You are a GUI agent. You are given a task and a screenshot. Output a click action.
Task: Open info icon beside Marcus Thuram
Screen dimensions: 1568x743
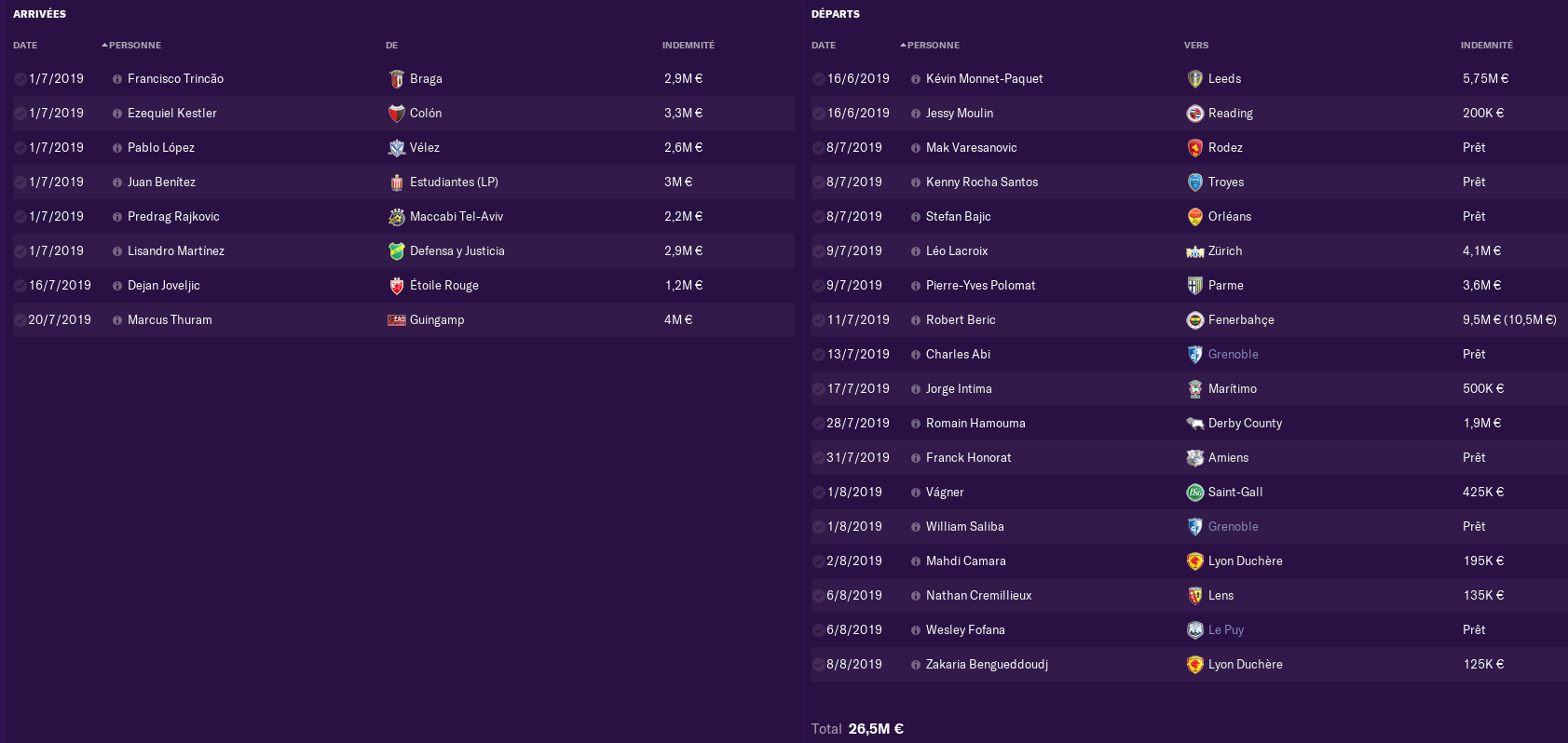(117, 320)
